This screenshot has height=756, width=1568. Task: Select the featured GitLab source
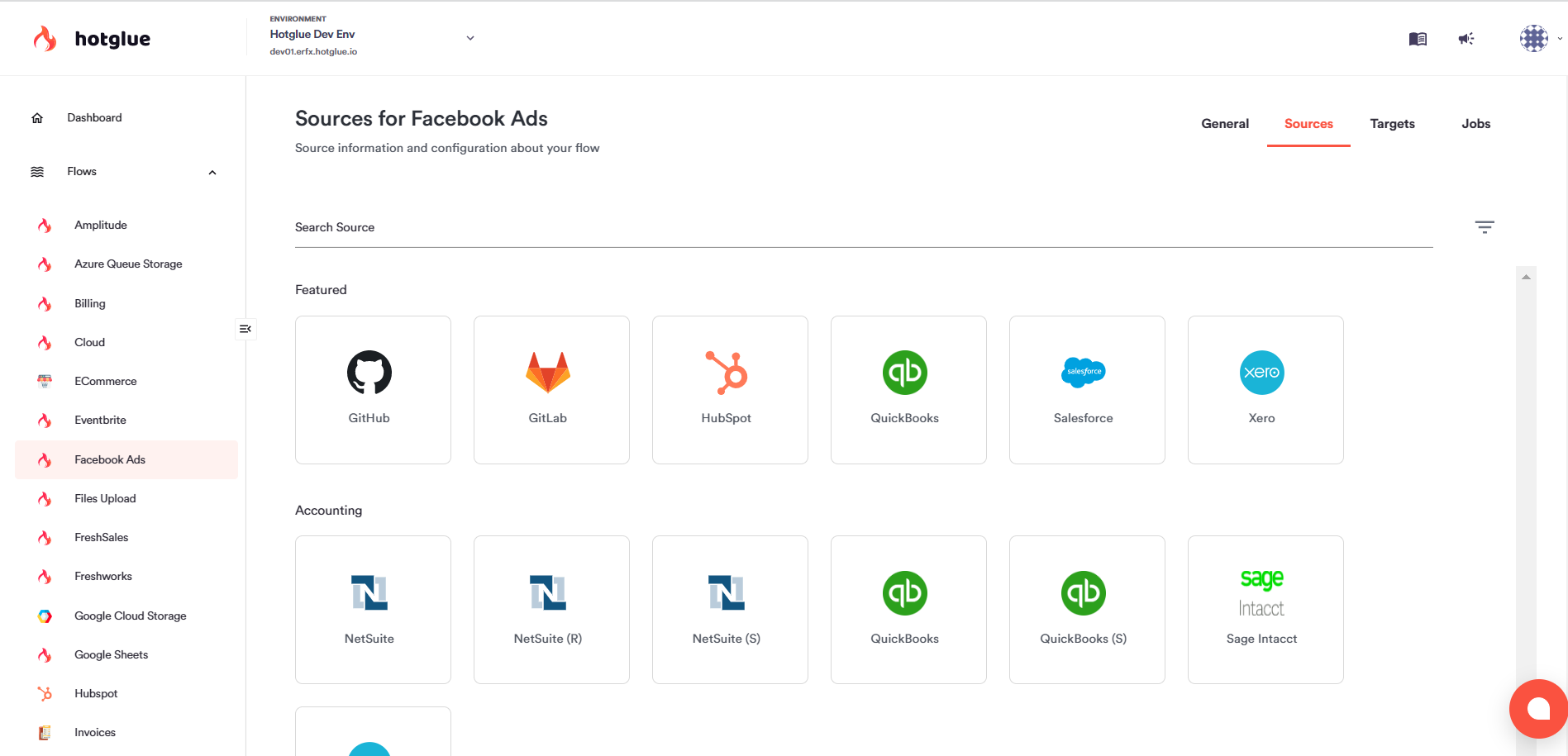551,390
